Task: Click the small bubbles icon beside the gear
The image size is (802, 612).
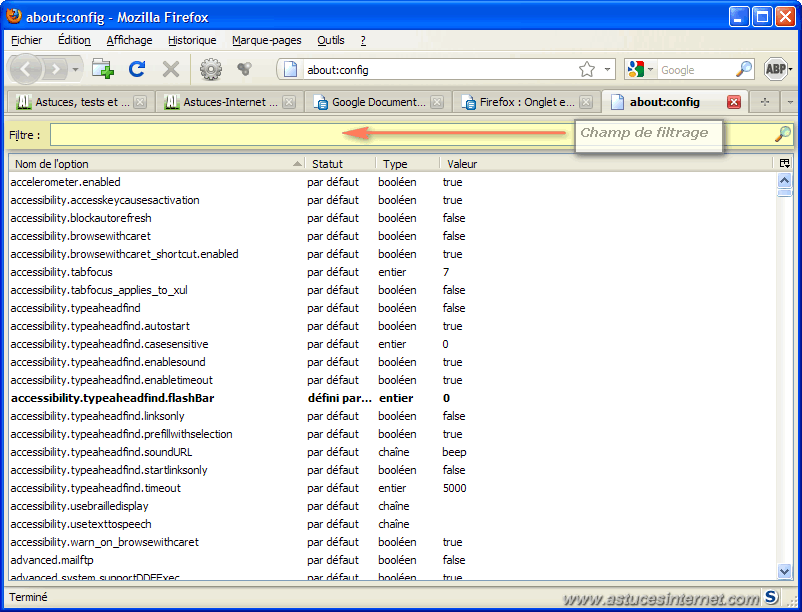Action: point(244,69)
